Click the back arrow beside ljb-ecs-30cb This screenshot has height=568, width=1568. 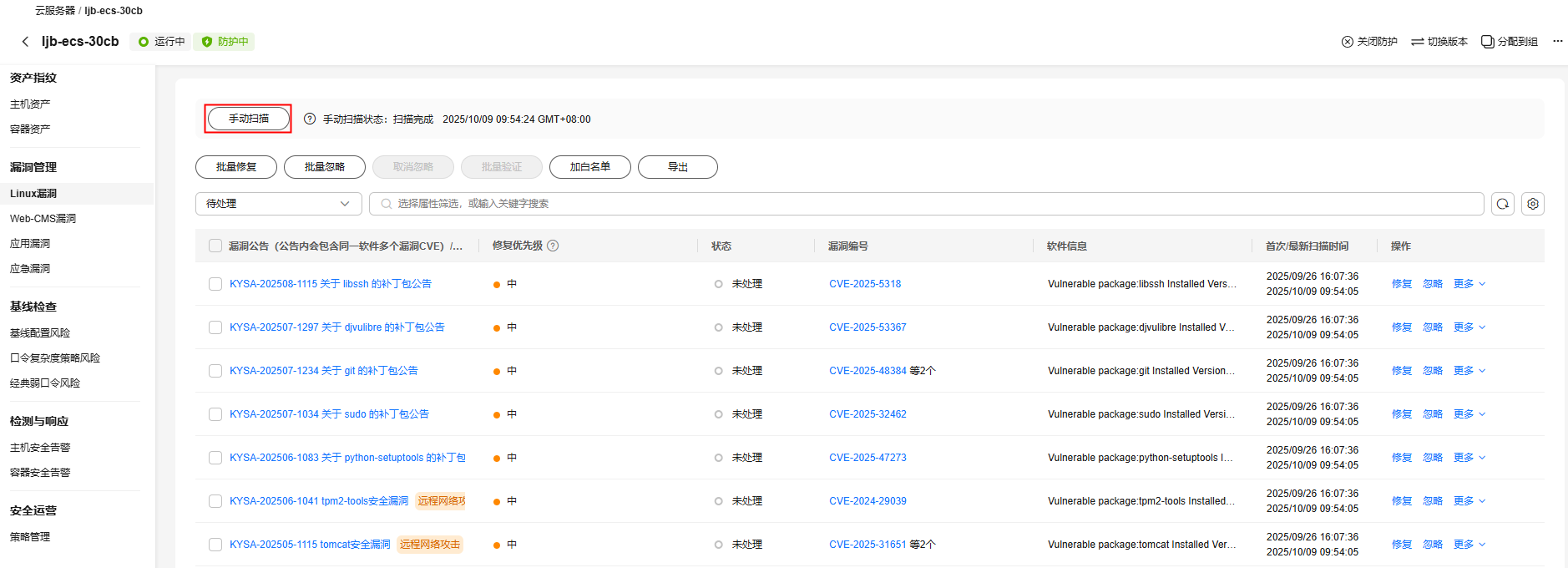25,42
